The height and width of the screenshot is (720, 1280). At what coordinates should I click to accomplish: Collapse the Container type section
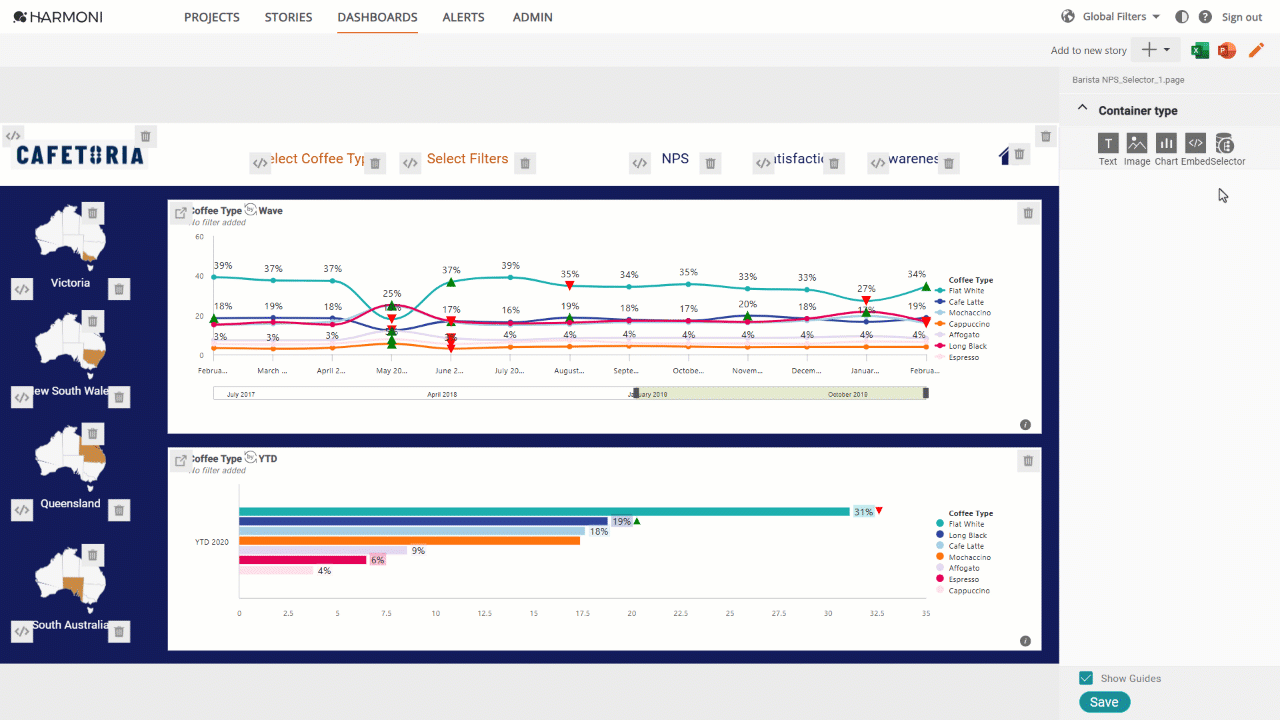click(1082, 109)
